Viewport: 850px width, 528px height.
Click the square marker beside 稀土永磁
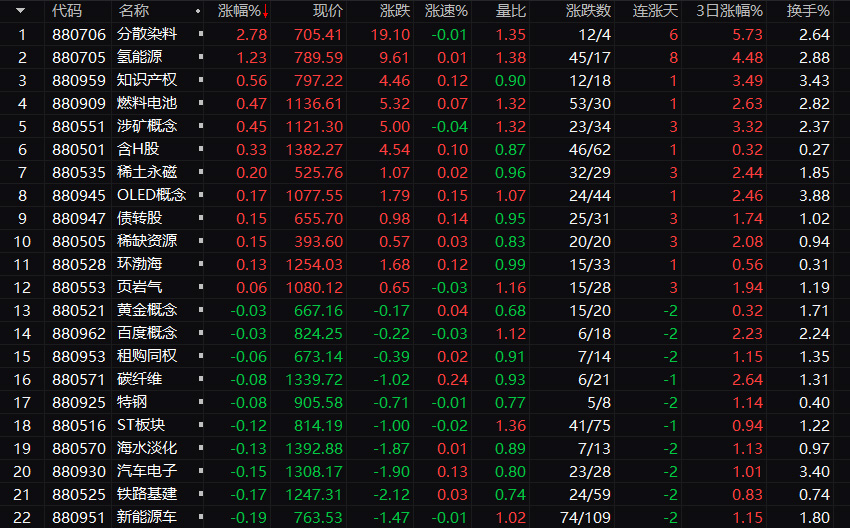coord(201,172)
